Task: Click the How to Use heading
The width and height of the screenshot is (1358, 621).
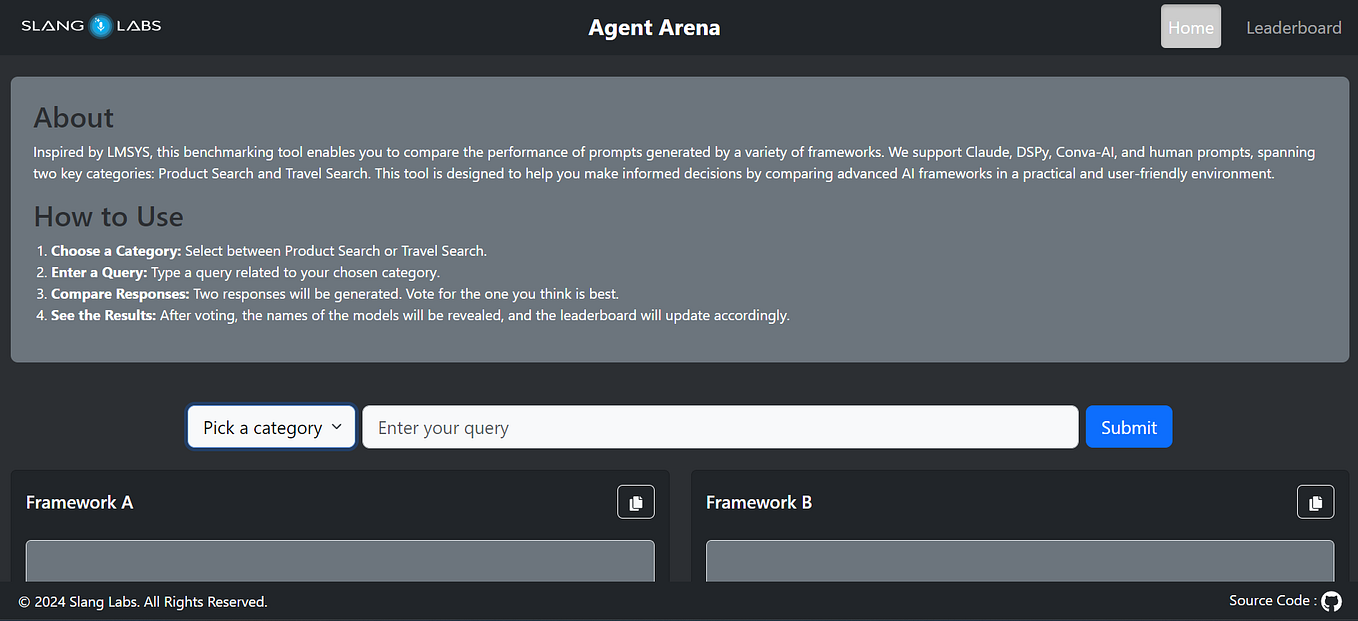Action: tap(108, 216)
